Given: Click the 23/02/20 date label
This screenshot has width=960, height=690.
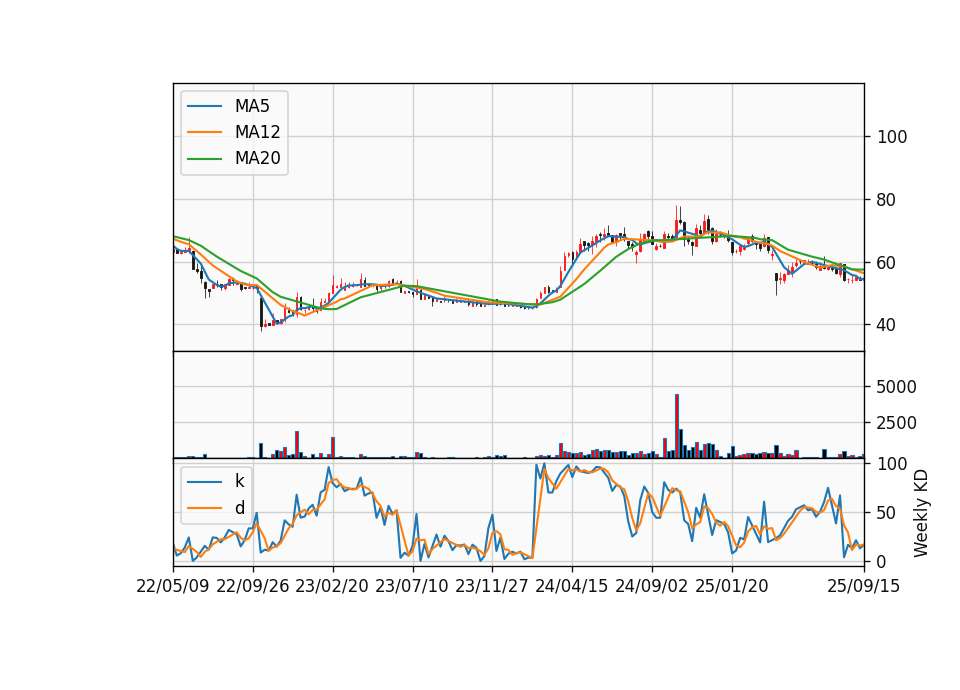Looking at the screenshot, I should pyautogui.click(x=332, y=586).
